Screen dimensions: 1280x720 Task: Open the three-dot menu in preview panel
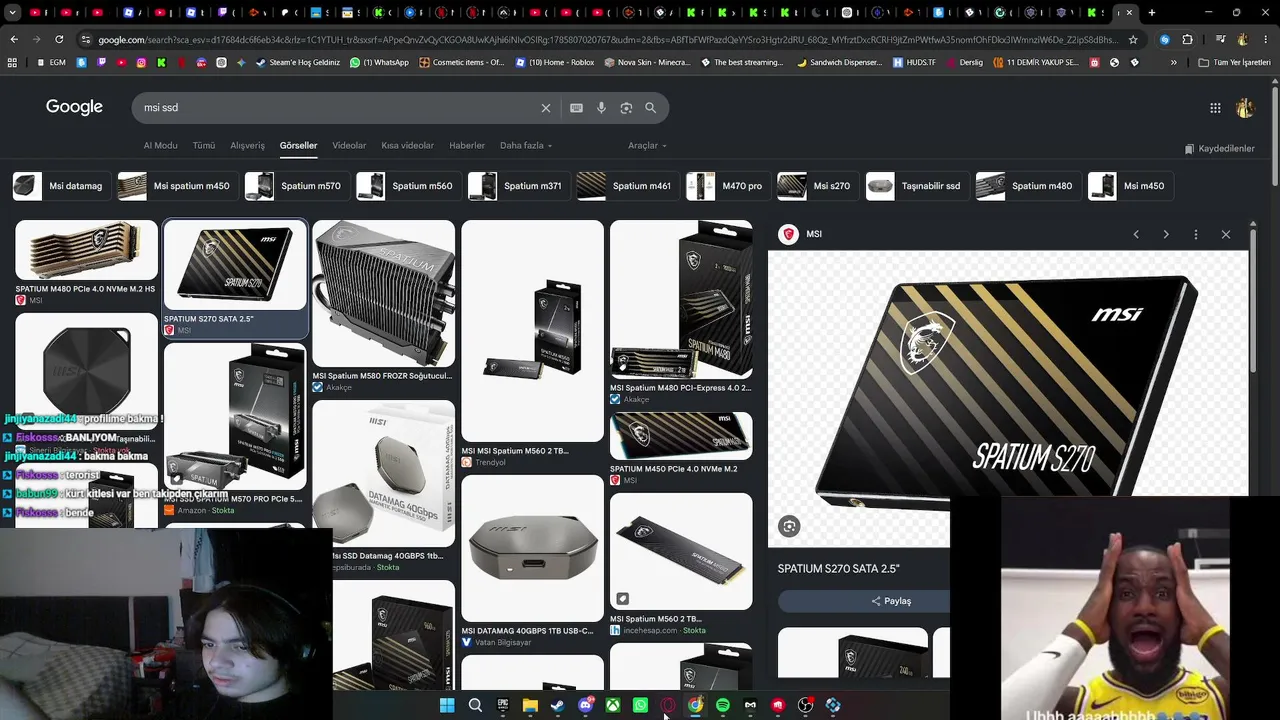(1196, 234)
